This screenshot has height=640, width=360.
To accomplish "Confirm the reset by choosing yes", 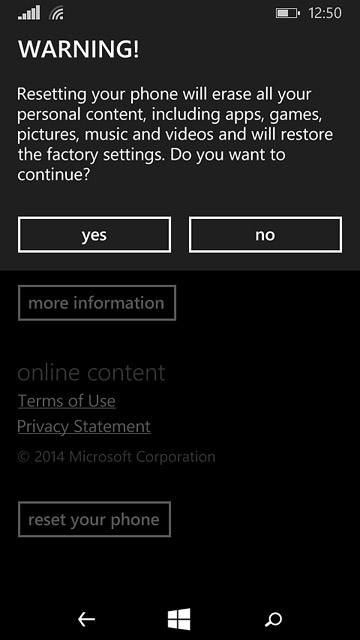I will tap(94, 235).
